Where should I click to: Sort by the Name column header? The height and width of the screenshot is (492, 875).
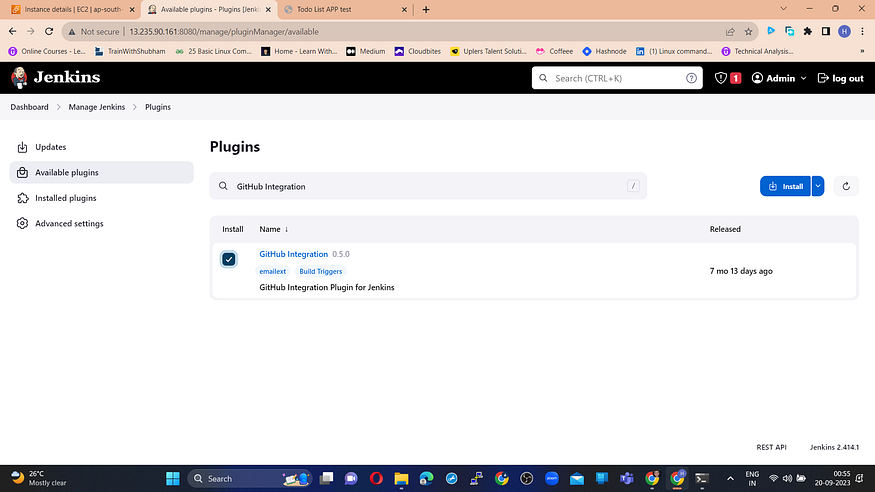[273, 229]
